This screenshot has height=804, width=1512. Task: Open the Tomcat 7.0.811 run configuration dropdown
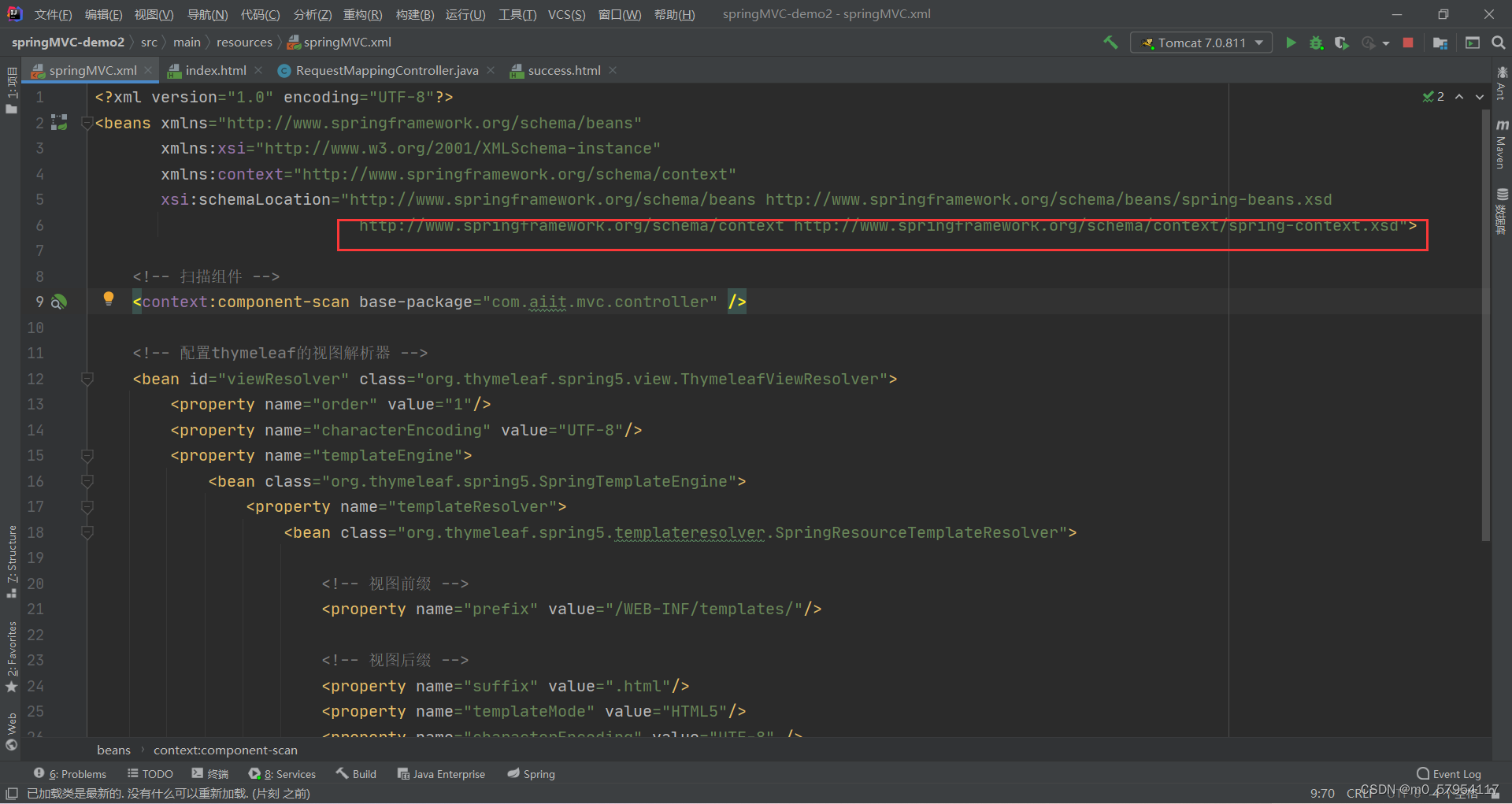point(1201,43)
